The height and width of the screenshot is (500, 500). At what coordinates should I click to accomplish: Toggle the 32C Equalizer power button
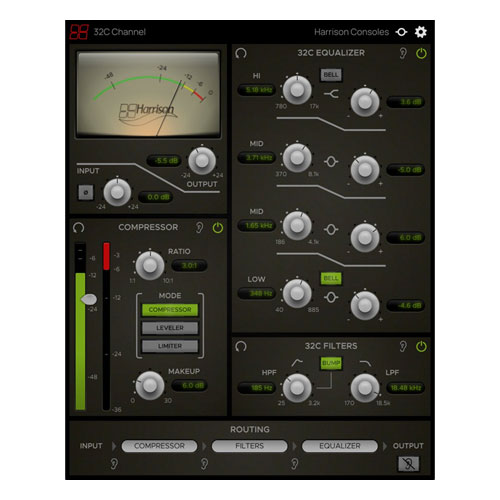tap(421, 53)
